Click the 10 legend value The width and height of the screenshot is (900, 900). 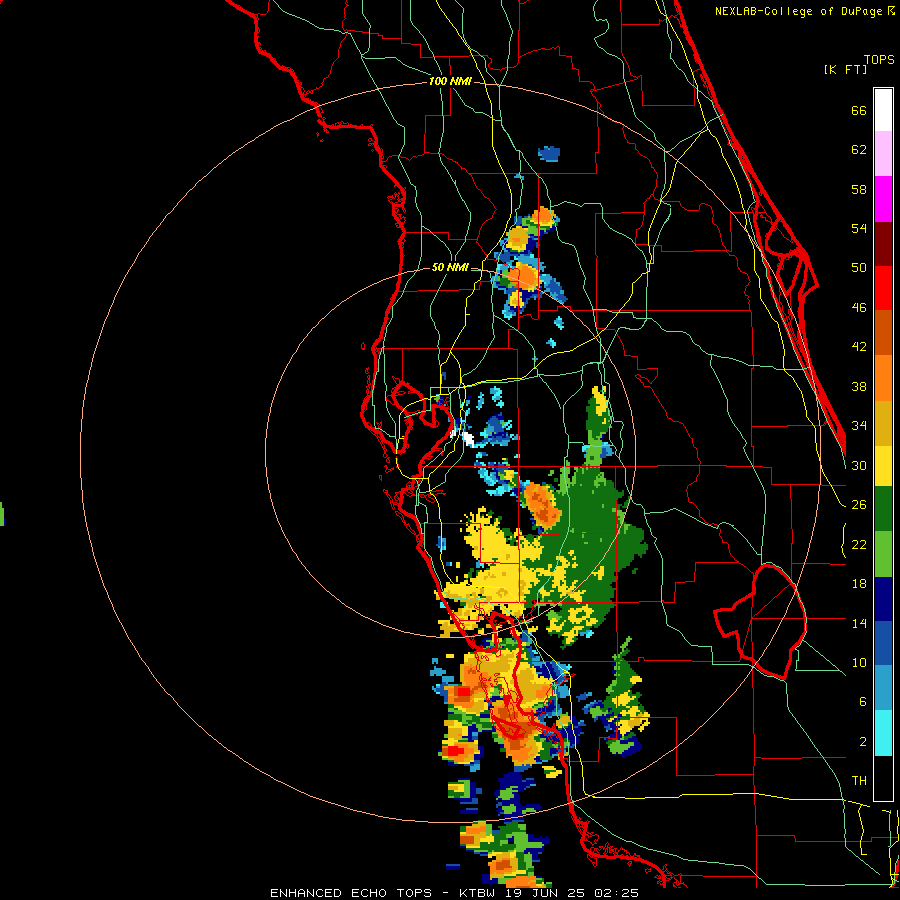click(859, 663)
